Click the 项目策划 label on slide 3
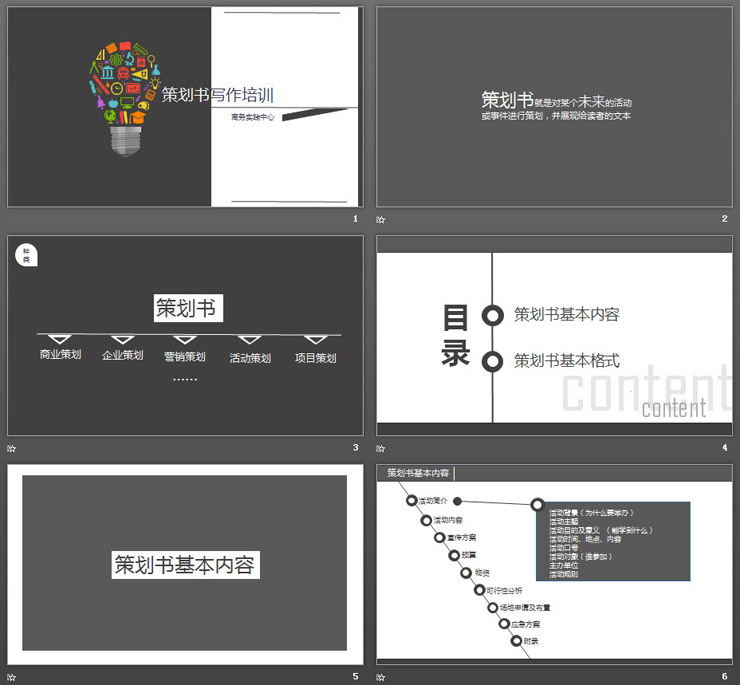The width and height of the screenshot is (740, 685). click(x=315, y=358)
